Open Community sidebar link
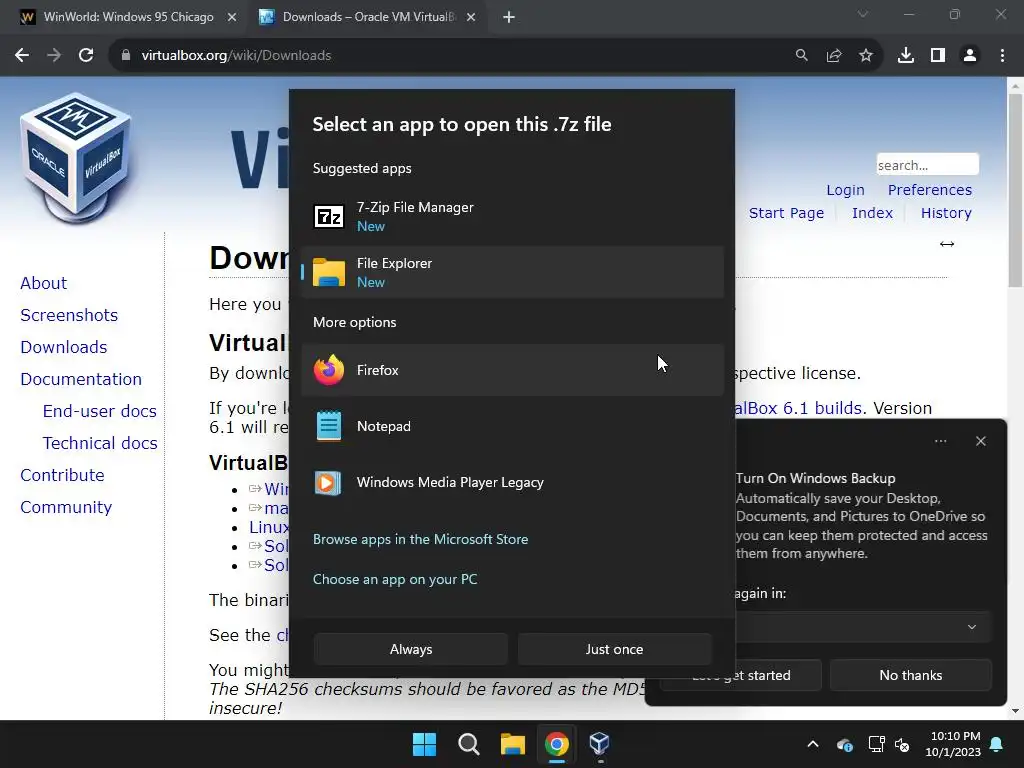1024x768 pixels. [x=66, y=507]
